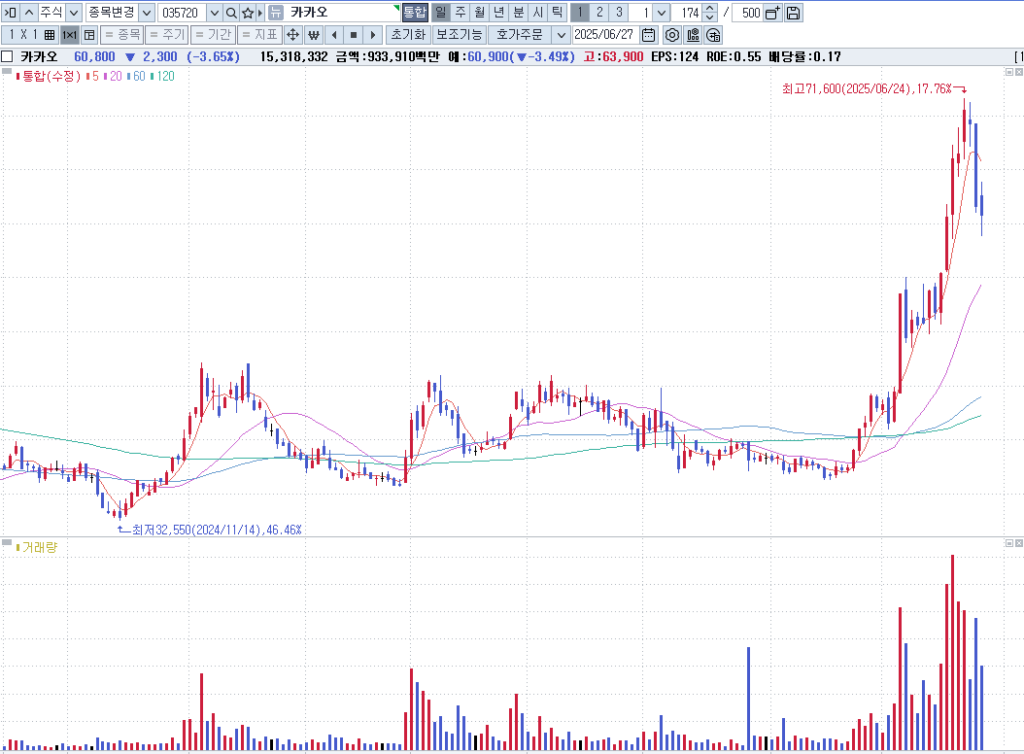This screenshot has width=1024, height=754.
Task: Click the crosshair move cursor icon
Action: (x=293, y=35)
